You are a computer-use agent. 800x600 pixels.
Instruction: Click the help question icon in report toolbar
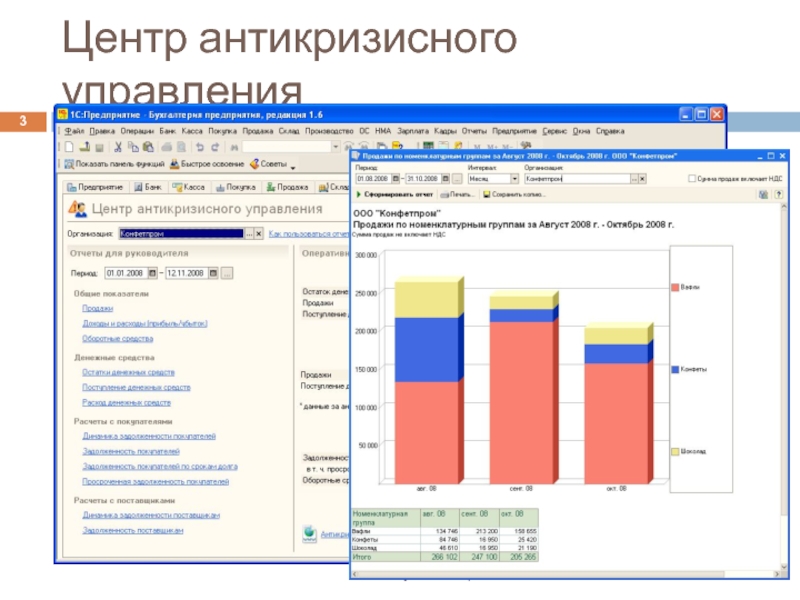[779, 194]
